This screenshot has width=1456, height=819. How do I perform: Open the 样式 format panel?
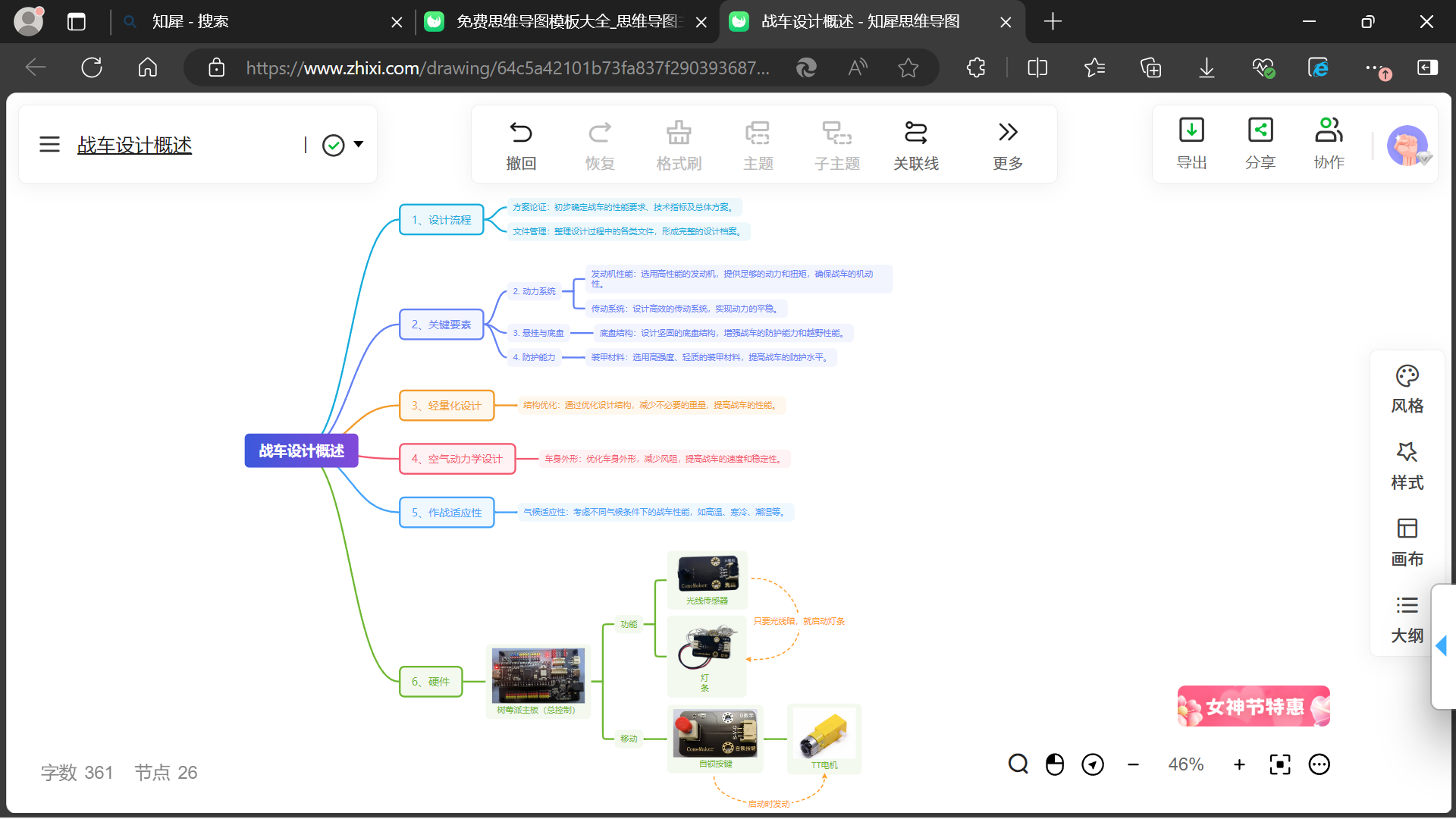[x=1407, y=466]
